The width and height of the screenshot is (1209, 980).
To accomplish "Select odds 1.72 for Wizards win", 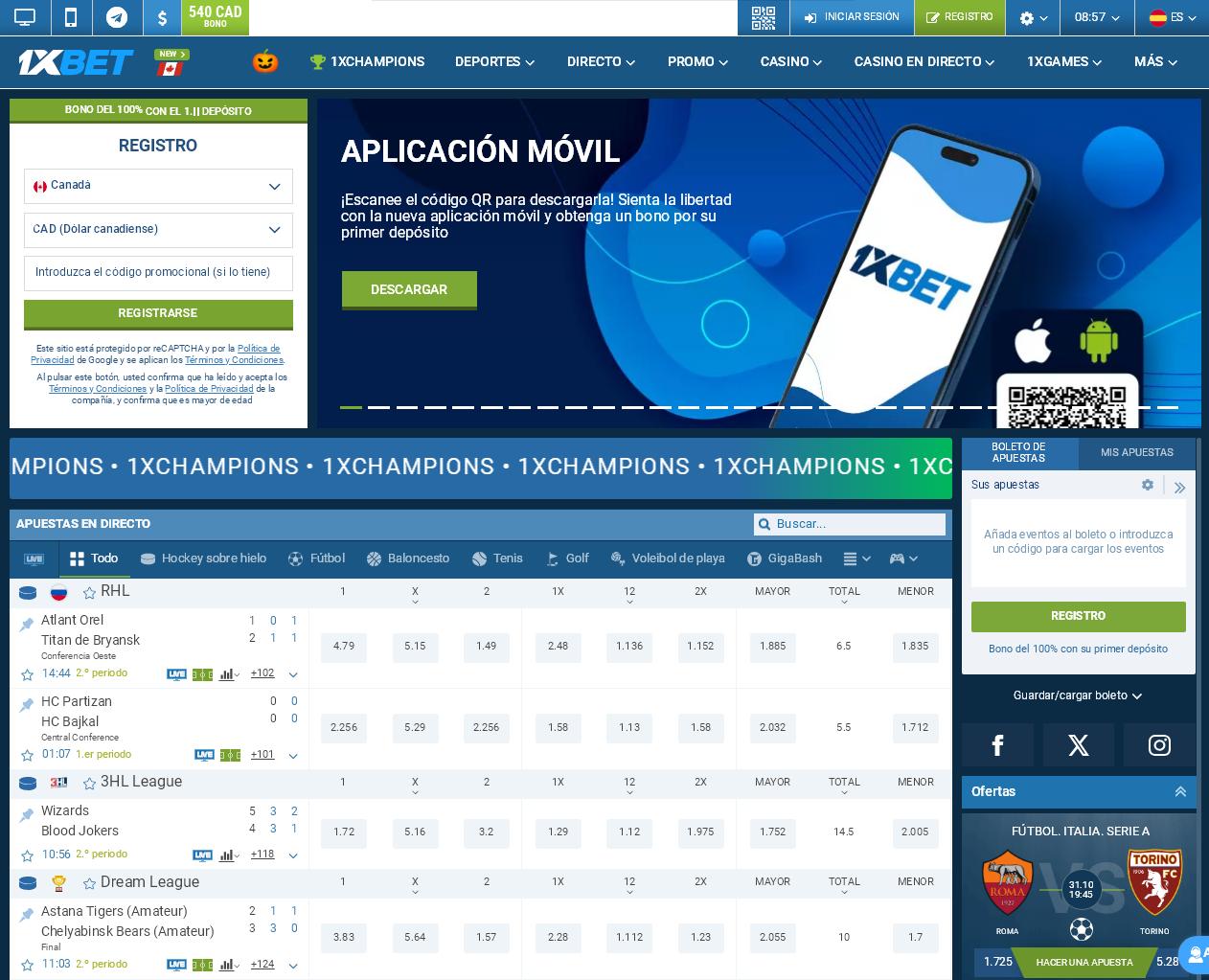I will tap(344, 832).
